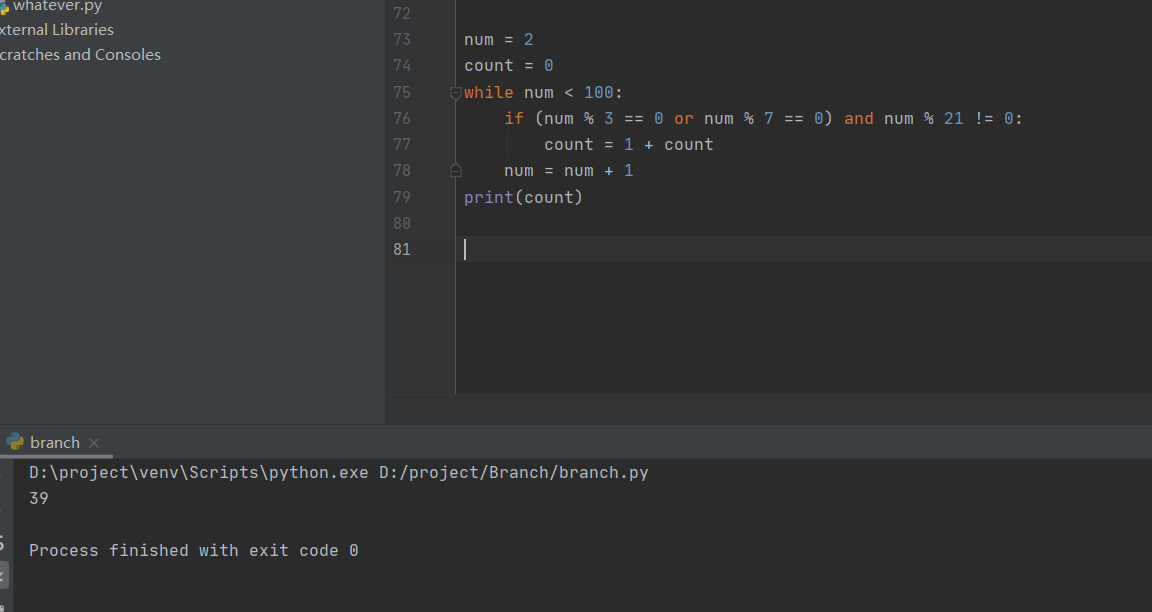Viewport: 1152px width, 612px height.
Task: Click line number 81 in gutter
Action: click(x=402, y=250)
